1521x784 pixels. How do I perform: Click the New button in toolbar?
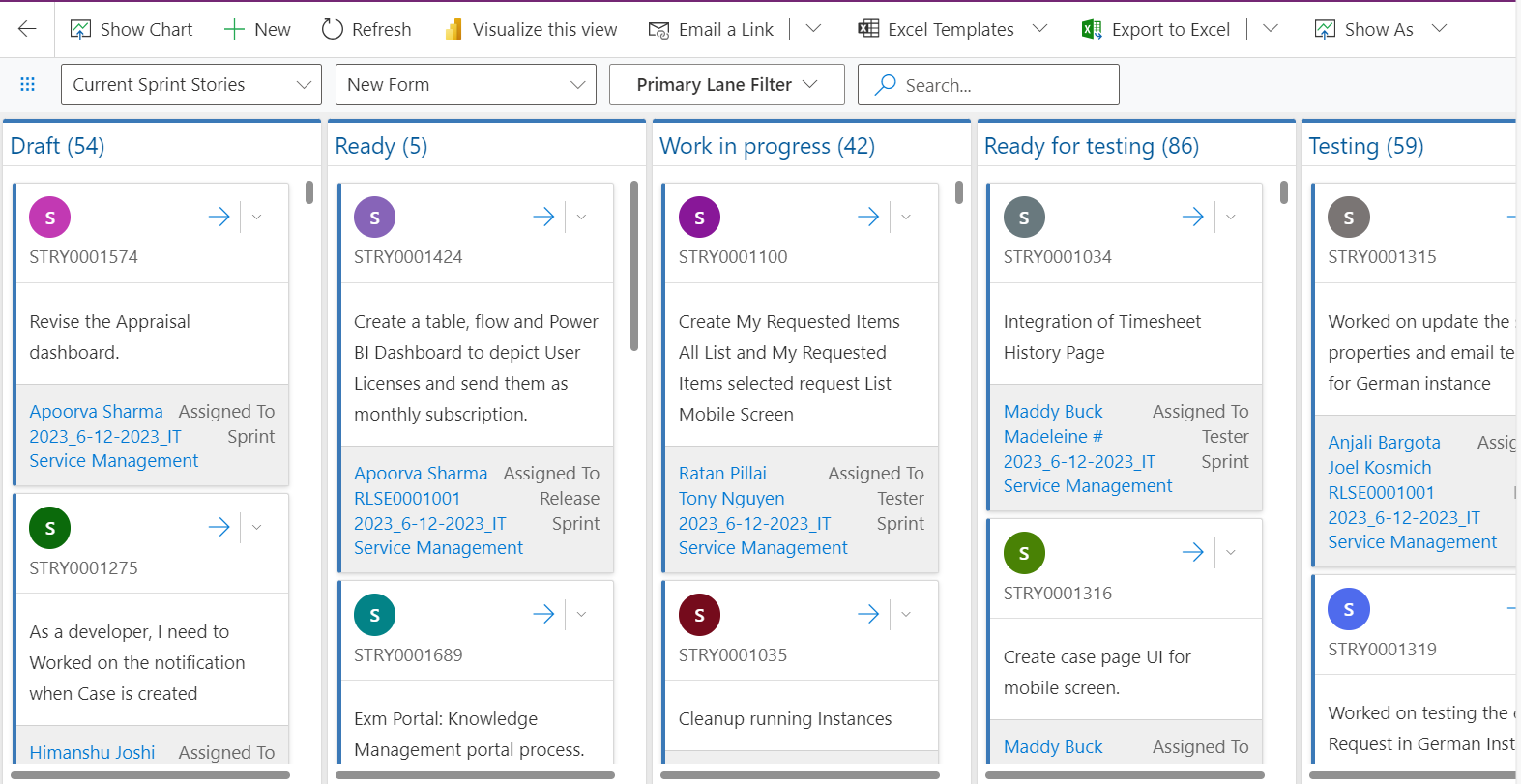pos(257,29)
